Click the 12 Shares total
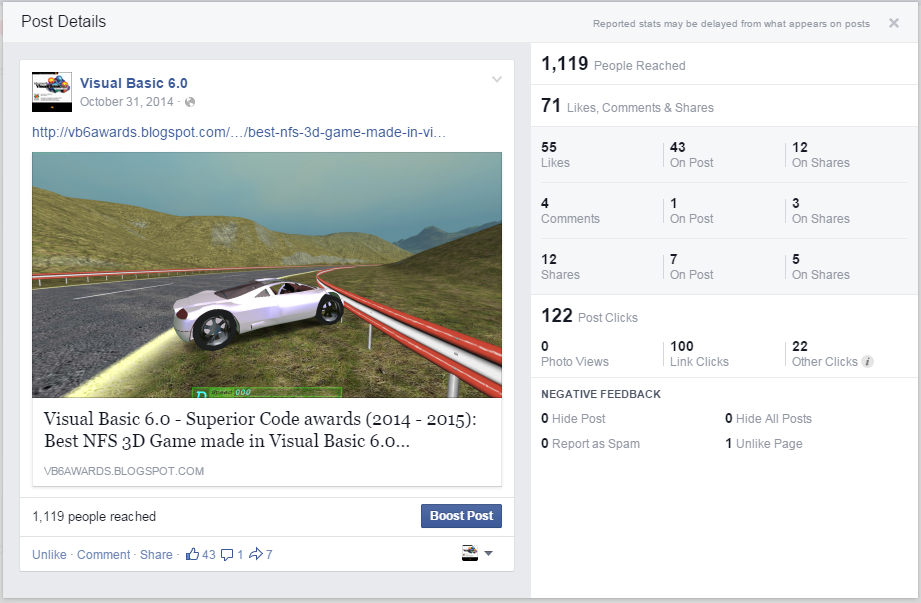Viewport: 921px width, 603px height. click(x=560, y=267)
